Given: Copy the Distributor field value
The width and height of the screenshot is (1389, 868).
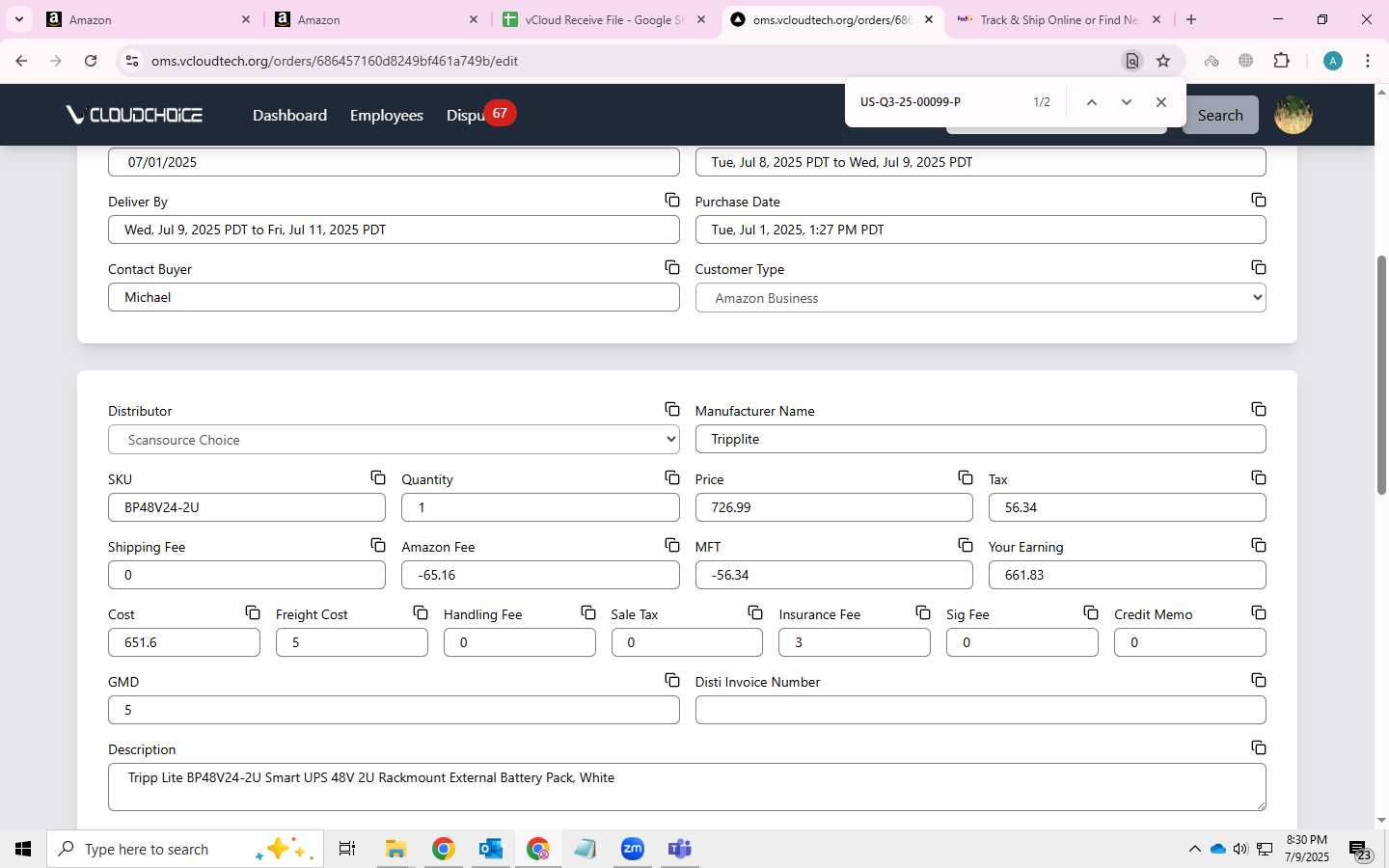Looking at the screenshot, I should pyautogui.click(x=672, y=409).
